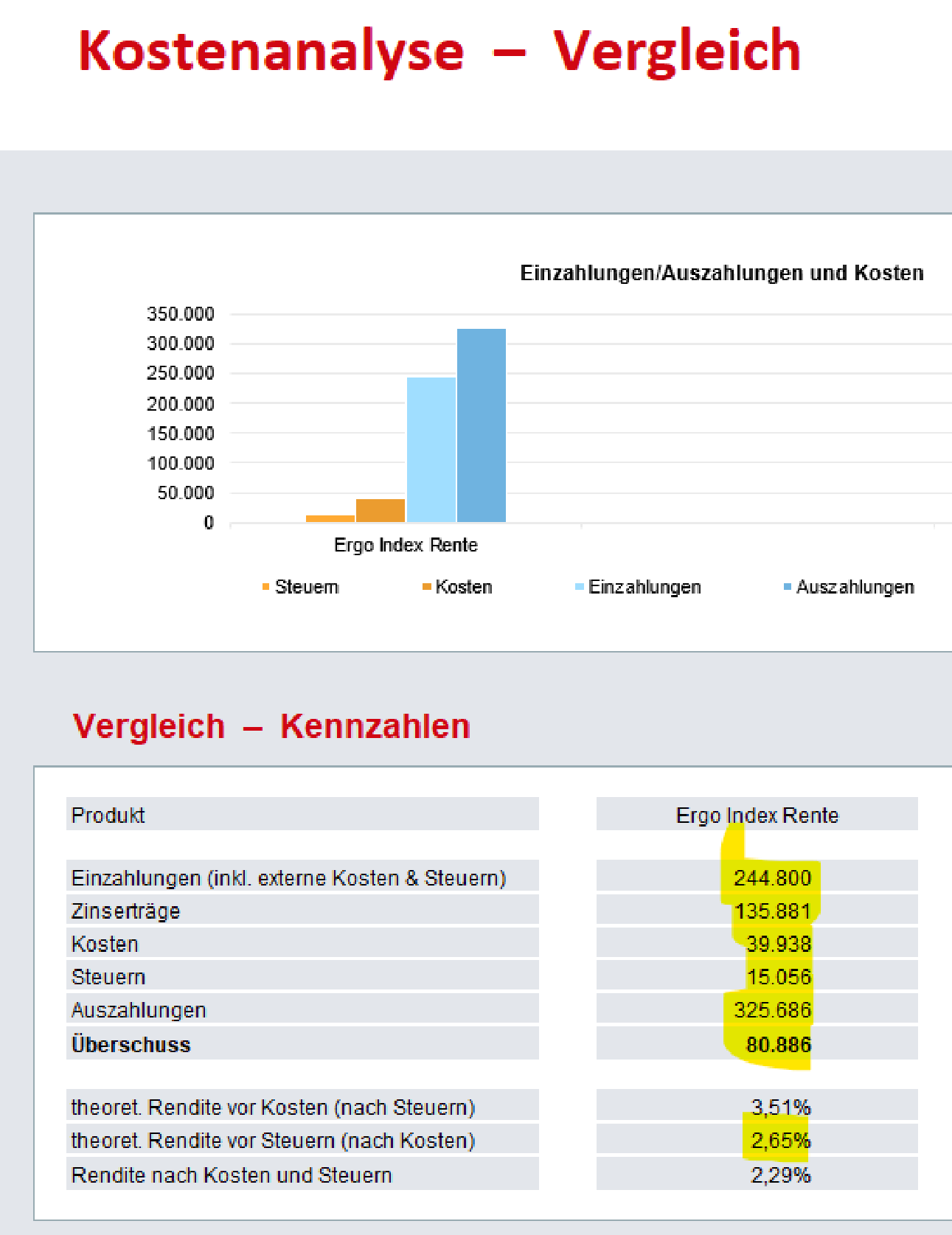Click the chart title Einzahlungen/Auszahlungen und Kosten
952x1235 pixels.
pos(722,273)
